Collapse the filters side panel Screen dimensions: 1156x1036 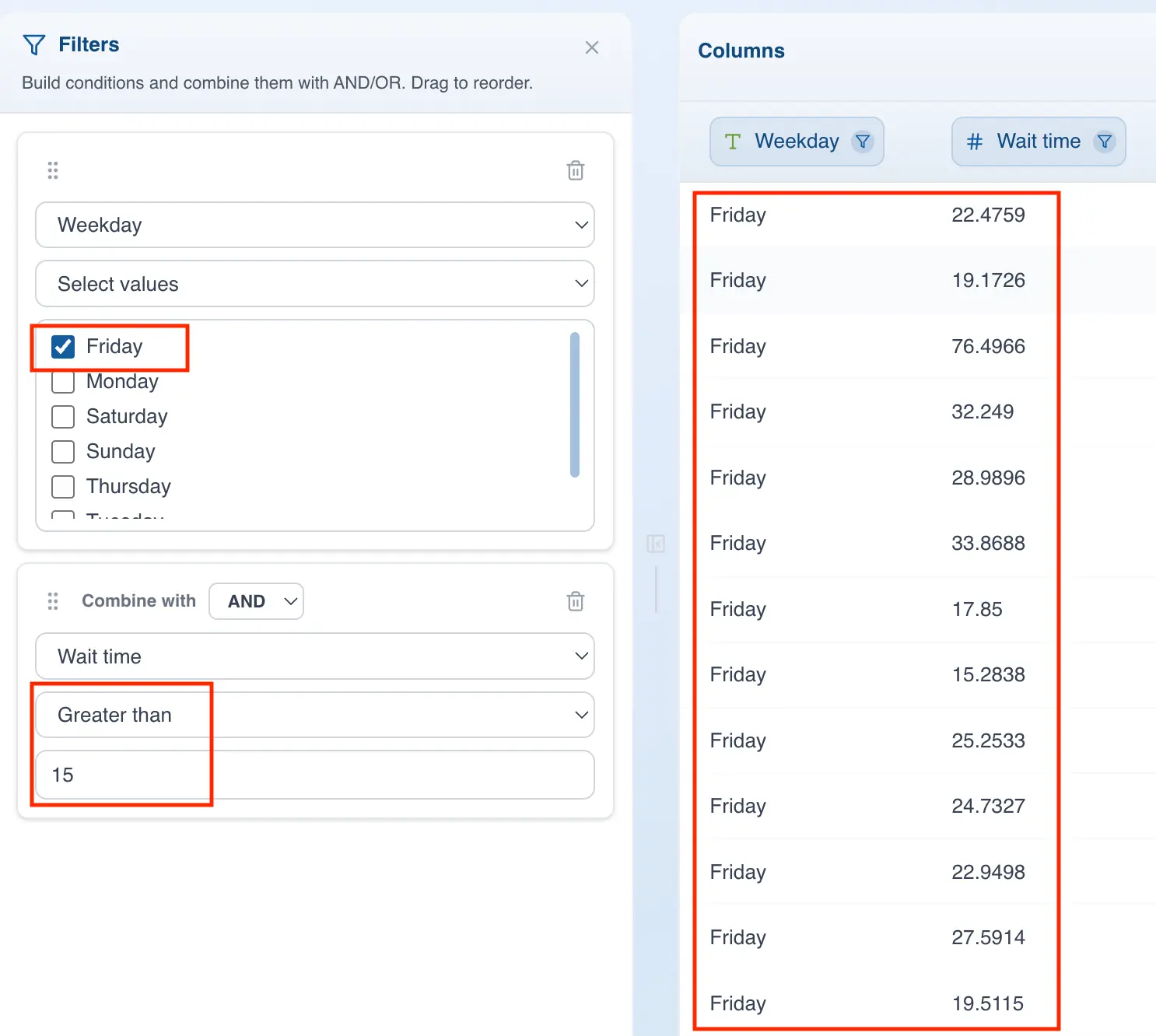pos(655,544)
